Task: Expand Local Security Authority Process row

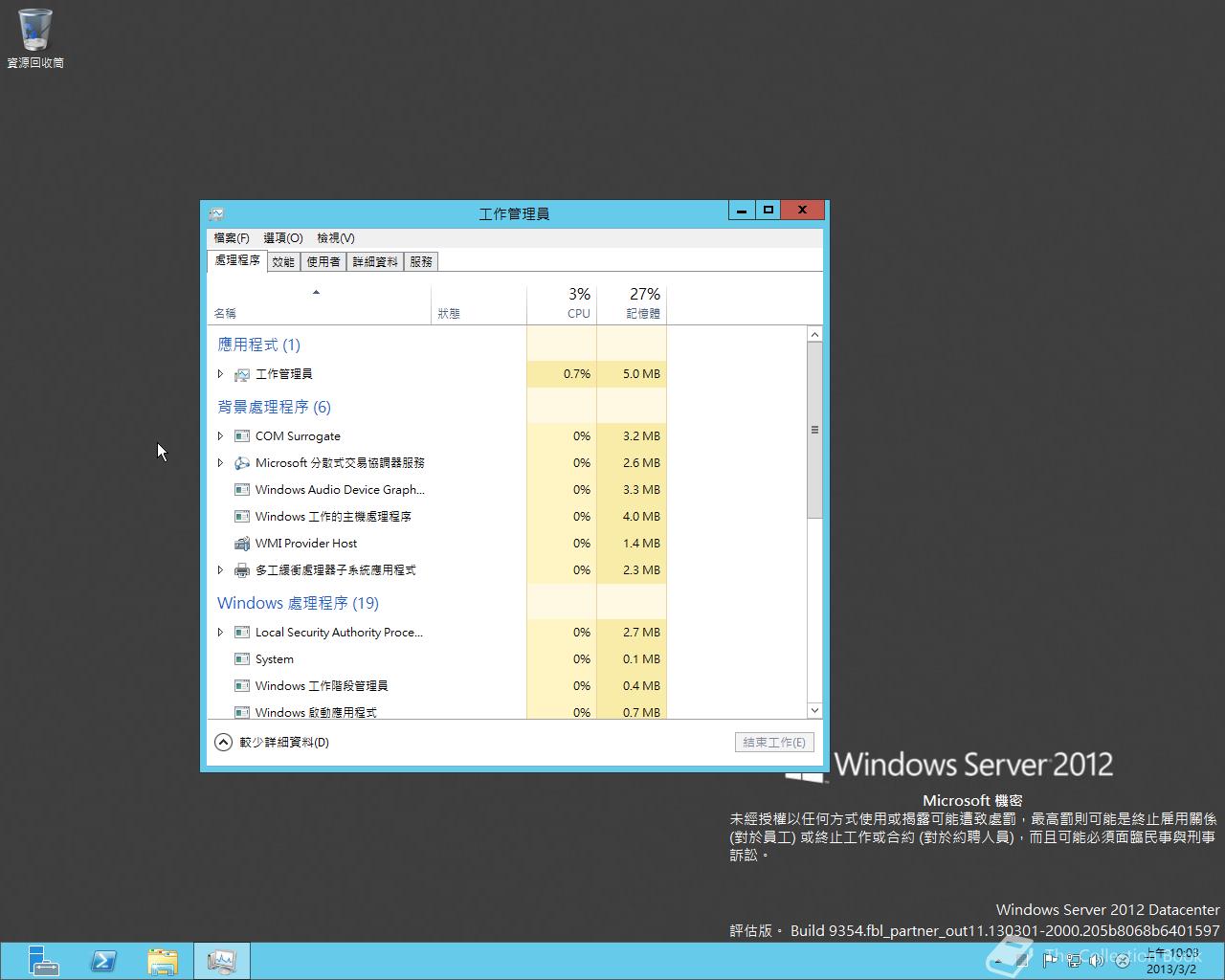Action: point(220,633)
